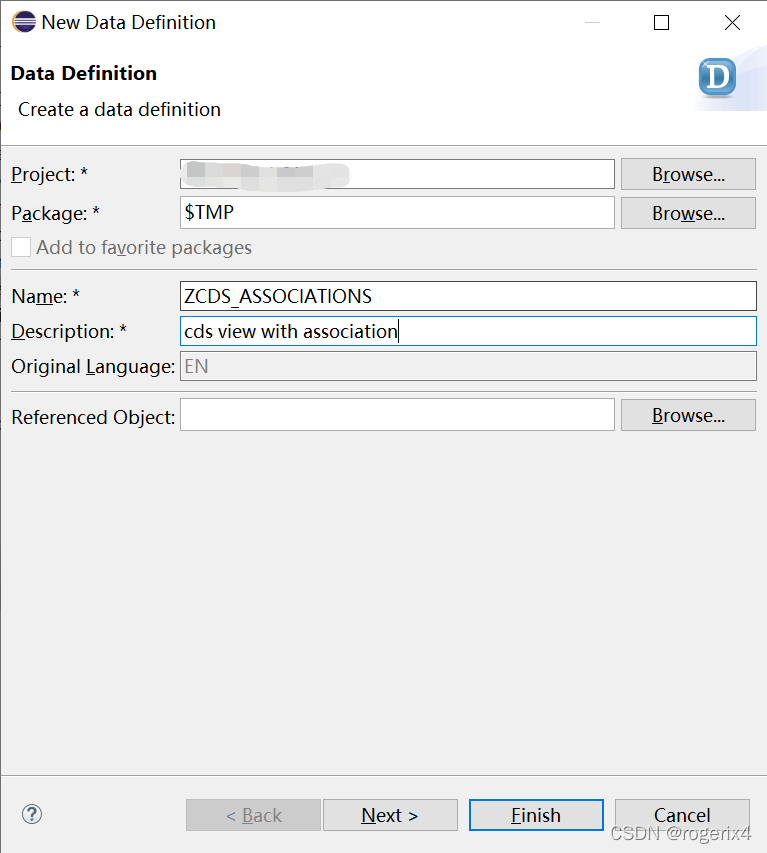
Task: Focus the Package field containing $TMP
Action: click(x=397, y=213)
